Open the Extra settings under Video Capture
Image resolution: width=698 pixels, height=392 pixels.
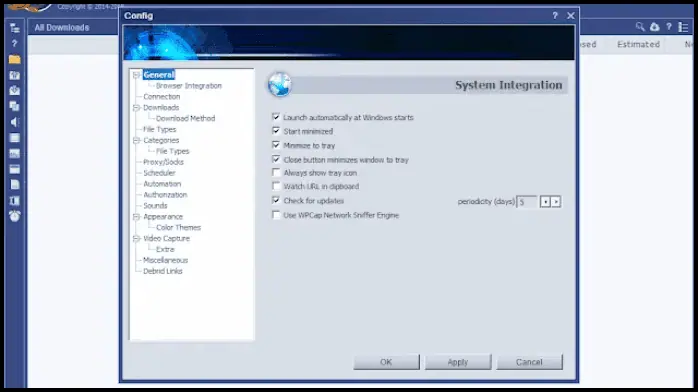pyautogui.click(x=165, y=249)
